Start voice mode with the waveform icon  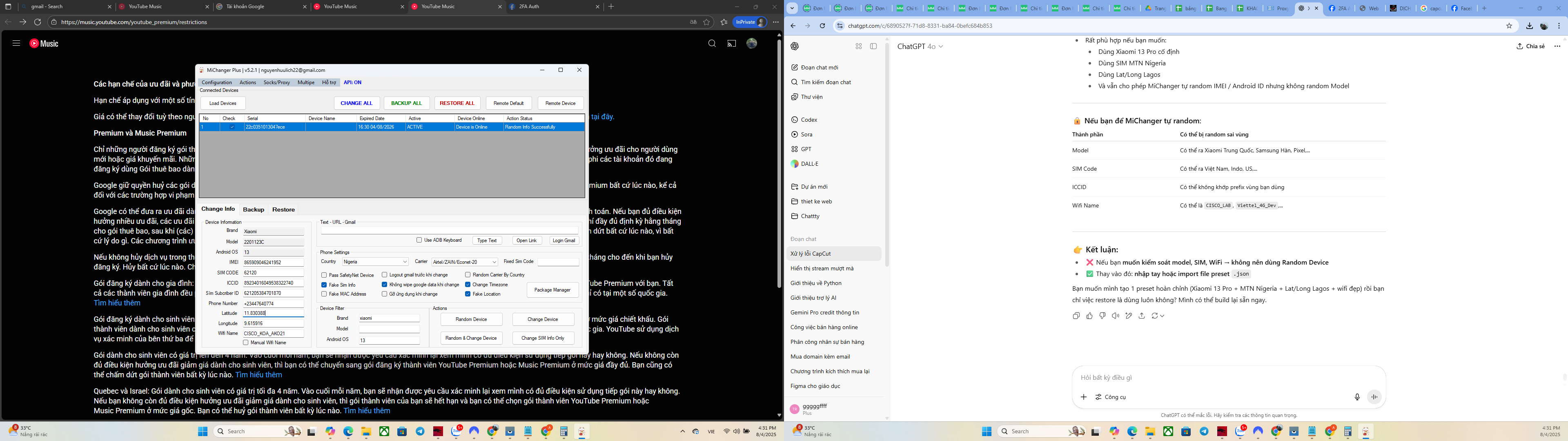pyautogui.click(x=1374, y=396)
